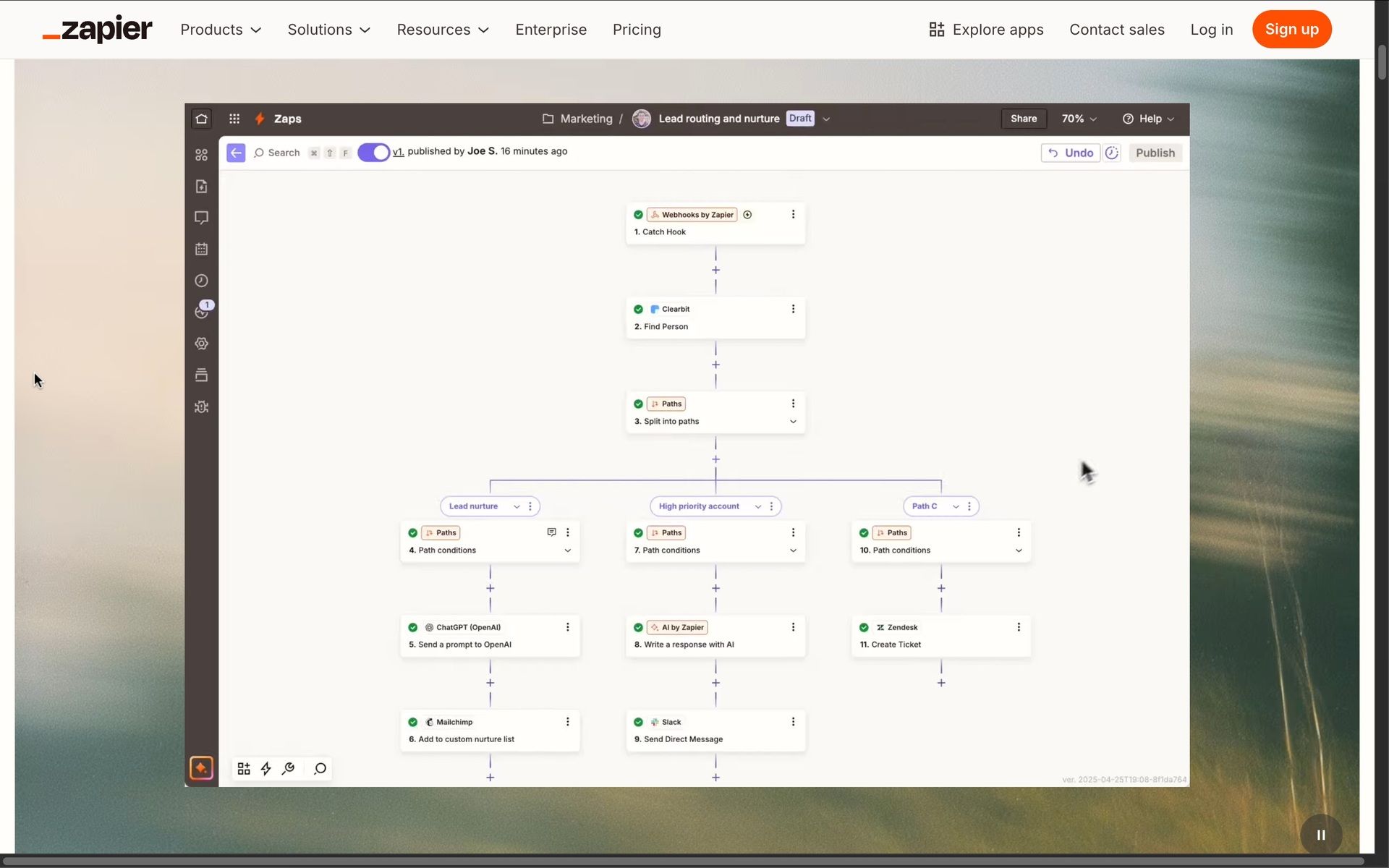Open the Path C dropdown chevron
This screenshot has height=868, width=1389.
956,506
